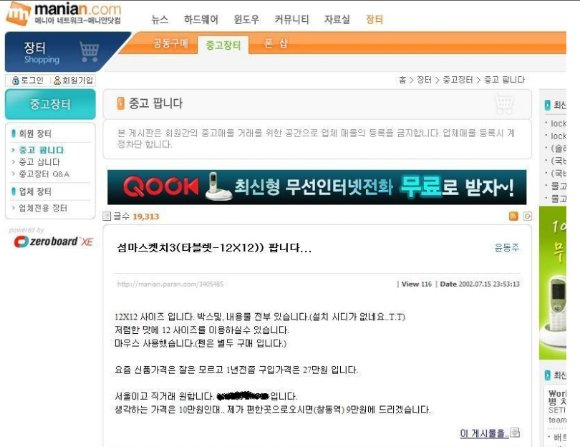Click the 회원가입 link
The height and width of the screenshot is (447, 580).
(73, 80)
